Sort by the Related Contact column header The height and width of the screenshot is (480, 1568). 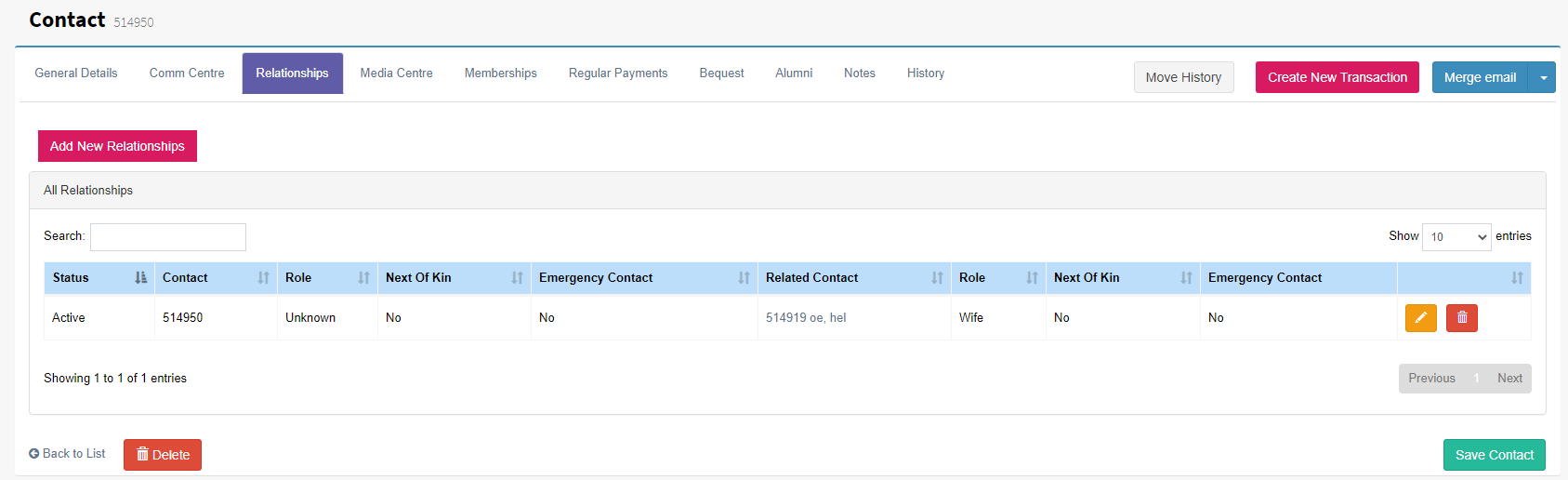[x=854, y=278]
